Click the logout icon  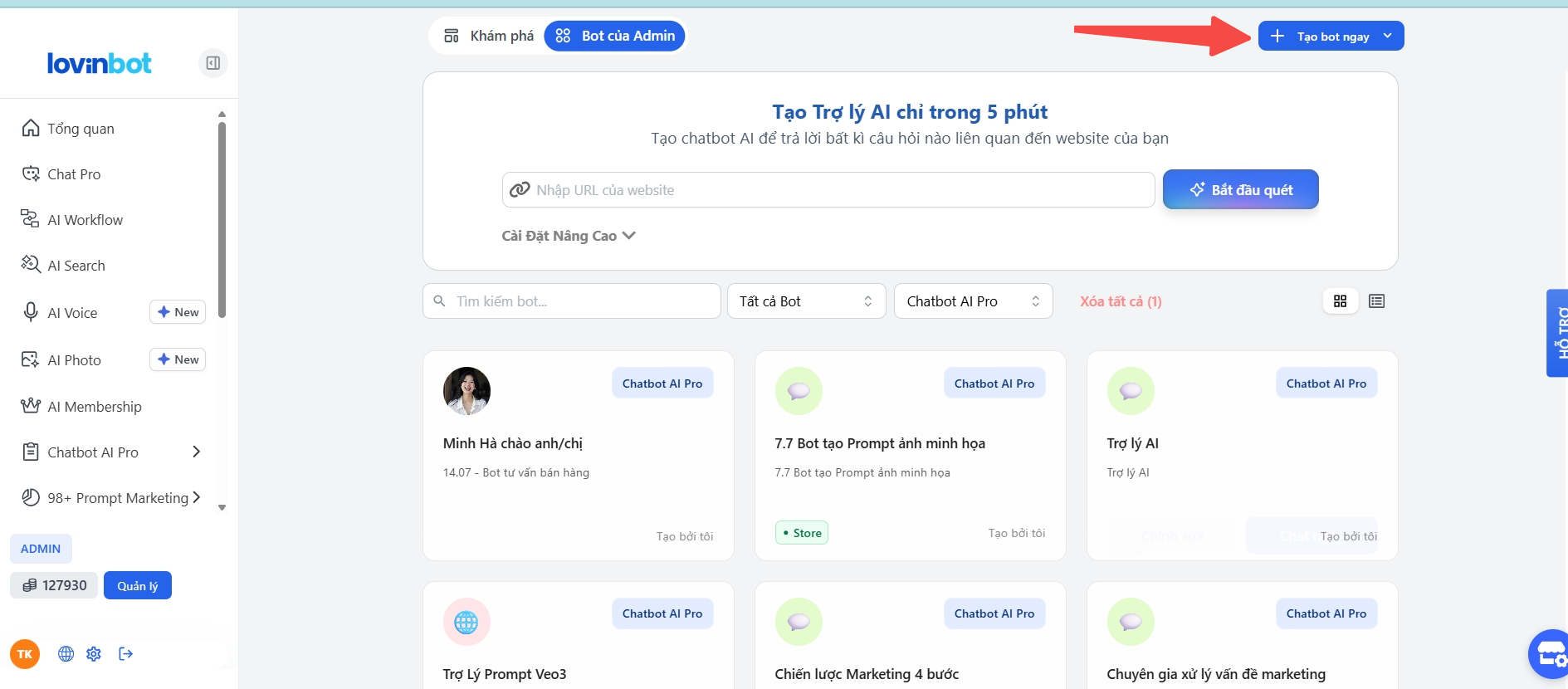126,654
